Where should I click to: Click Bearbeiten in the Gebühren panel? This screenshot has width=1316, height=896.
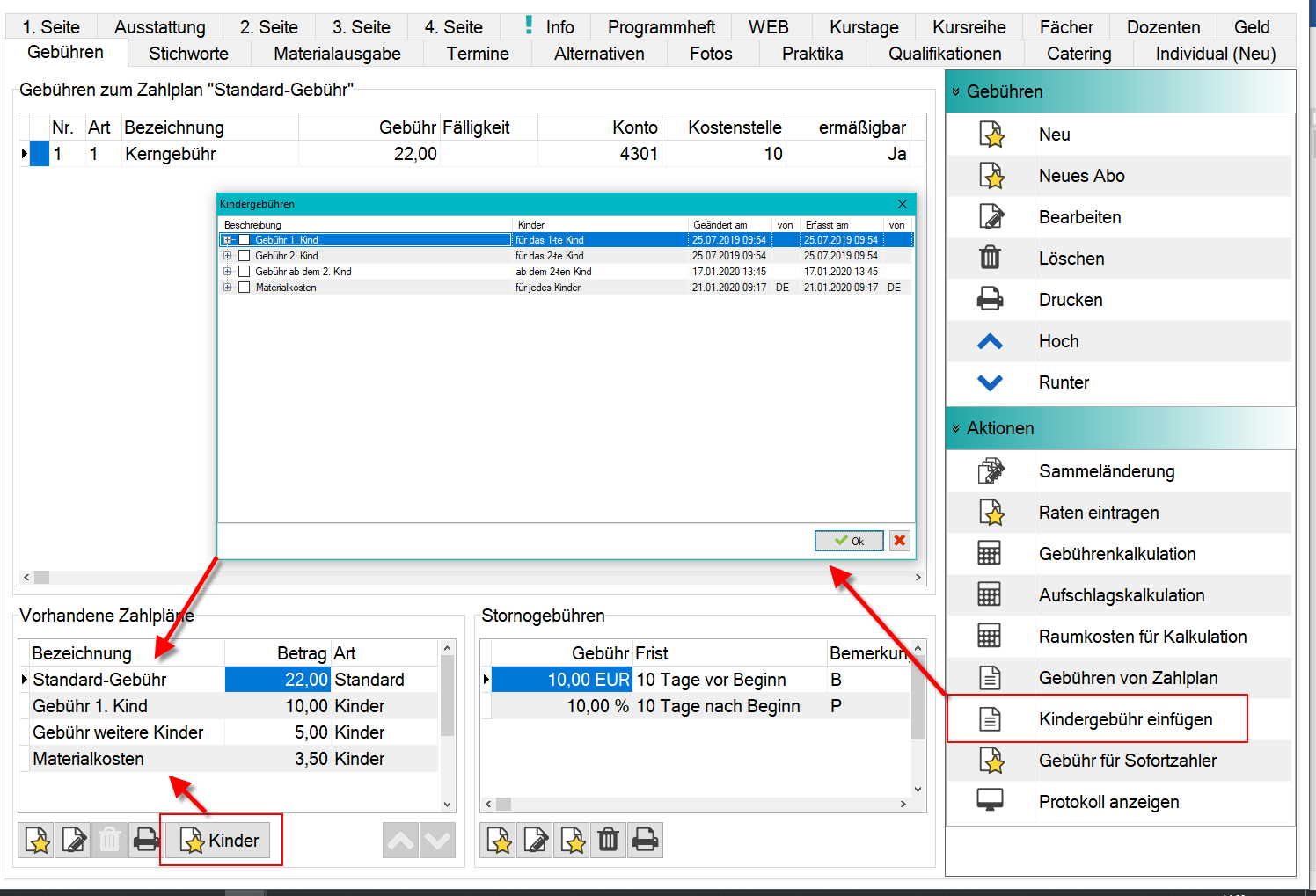pos(1119,217)
